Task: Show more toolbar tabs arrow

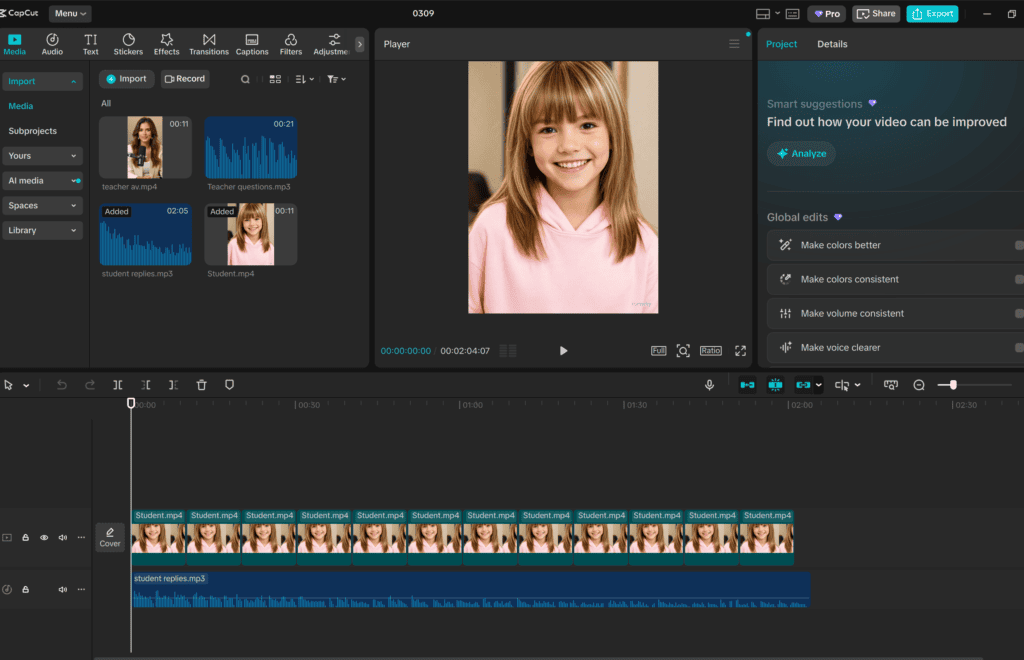Action: coord(359,44)
